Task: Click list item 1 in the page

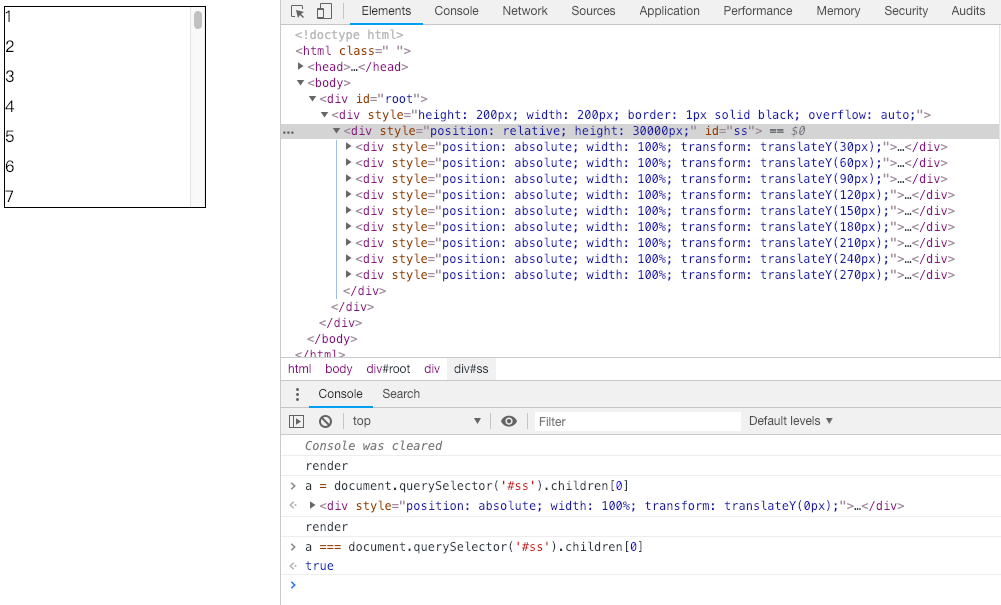Action: [x=9, y=17]
